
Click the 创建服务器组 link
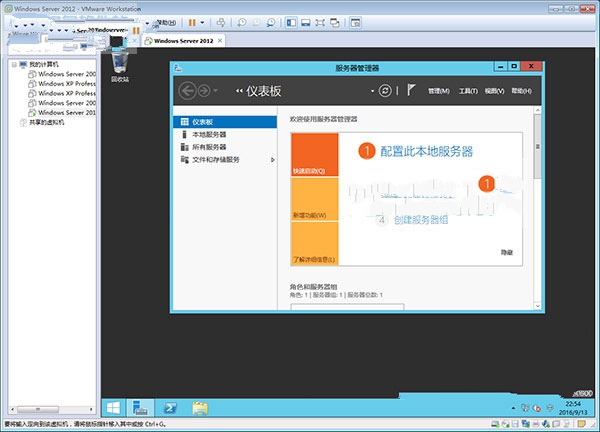click(x=421, y=220)
